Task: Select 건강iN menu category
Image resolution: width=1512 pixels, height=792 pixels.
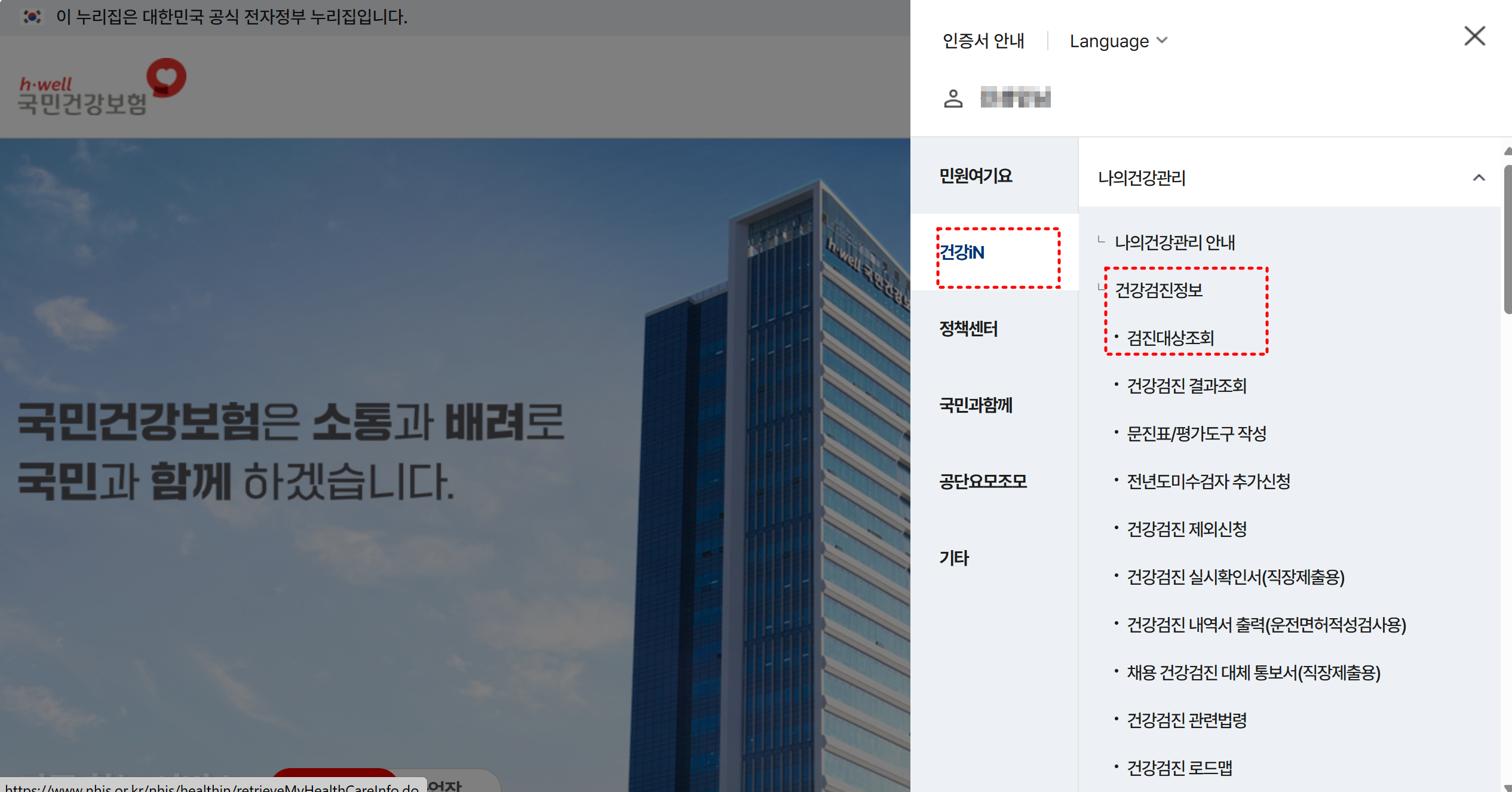Action: 962,253
